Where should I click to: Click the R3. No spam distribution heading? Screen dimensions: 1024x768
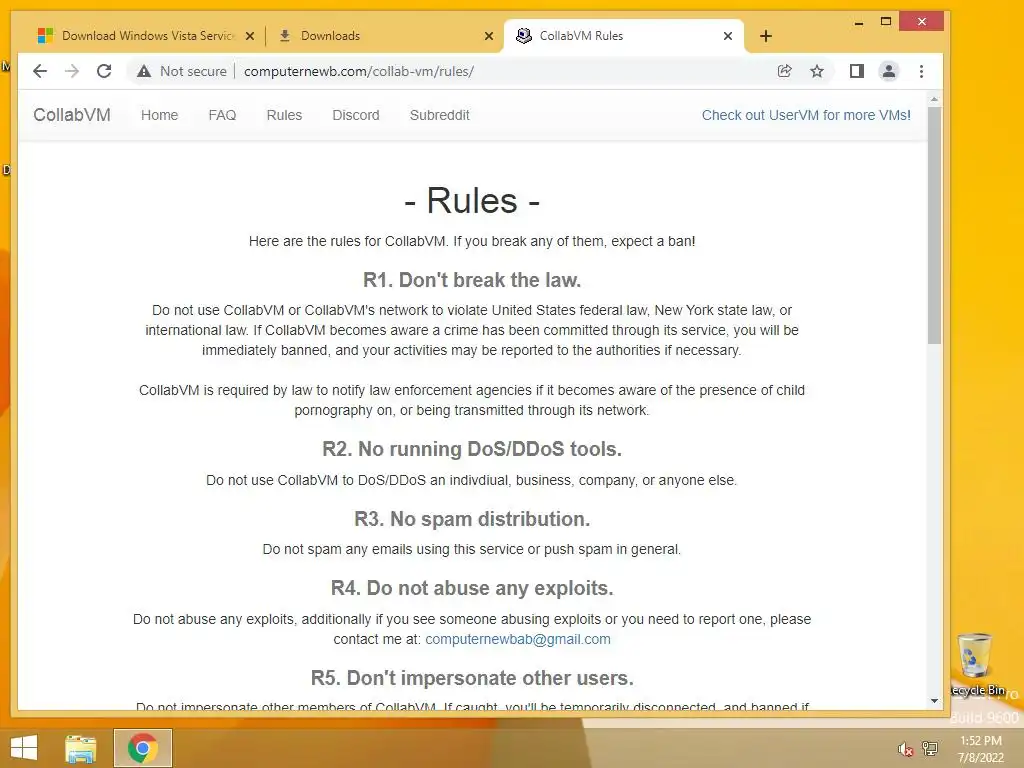click(472, 519)
